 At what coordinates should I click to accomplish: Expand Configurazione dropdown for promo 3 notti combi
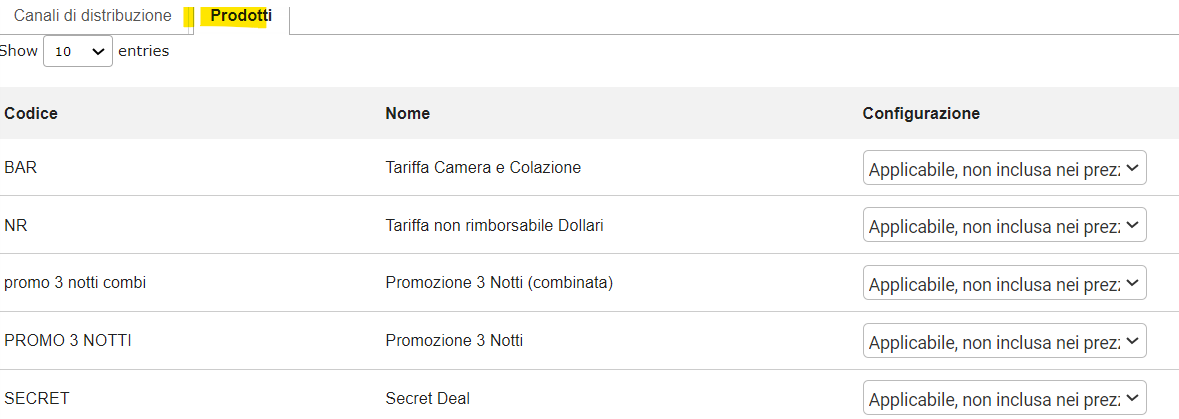click(x=1004, y=284)
